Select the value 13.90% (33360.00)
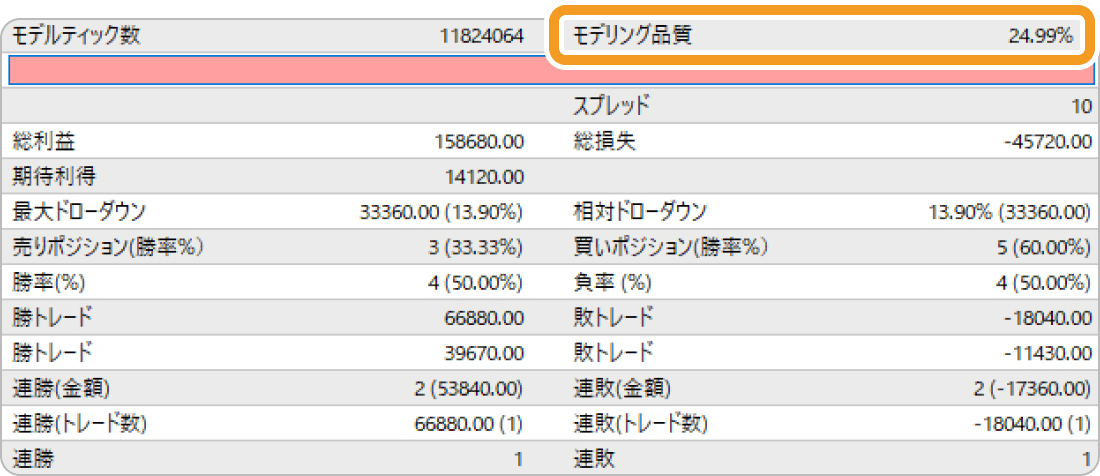 click(1010, 212)
